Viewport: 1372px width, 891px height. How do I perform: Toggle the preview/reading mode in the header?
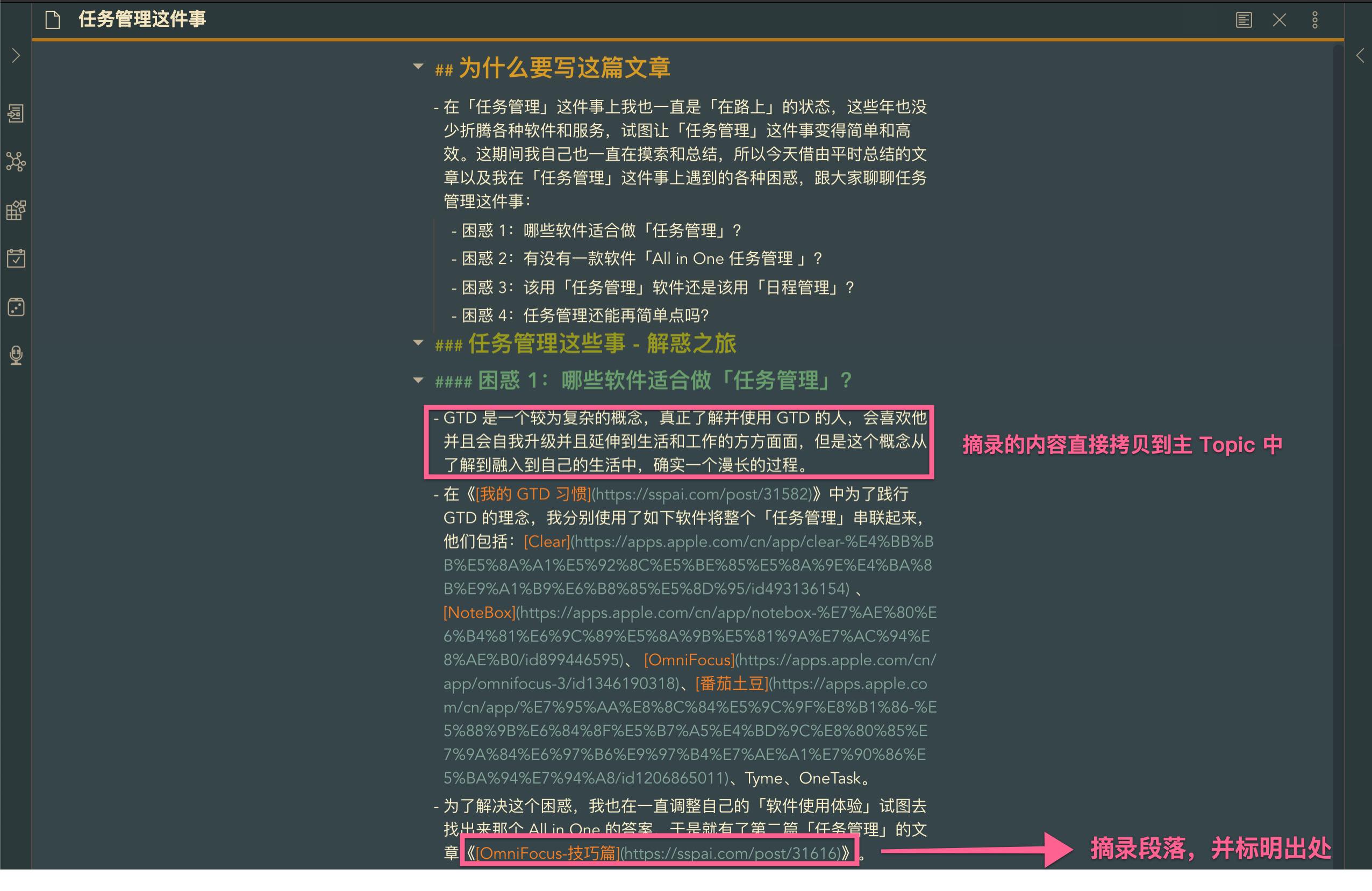1244,20
